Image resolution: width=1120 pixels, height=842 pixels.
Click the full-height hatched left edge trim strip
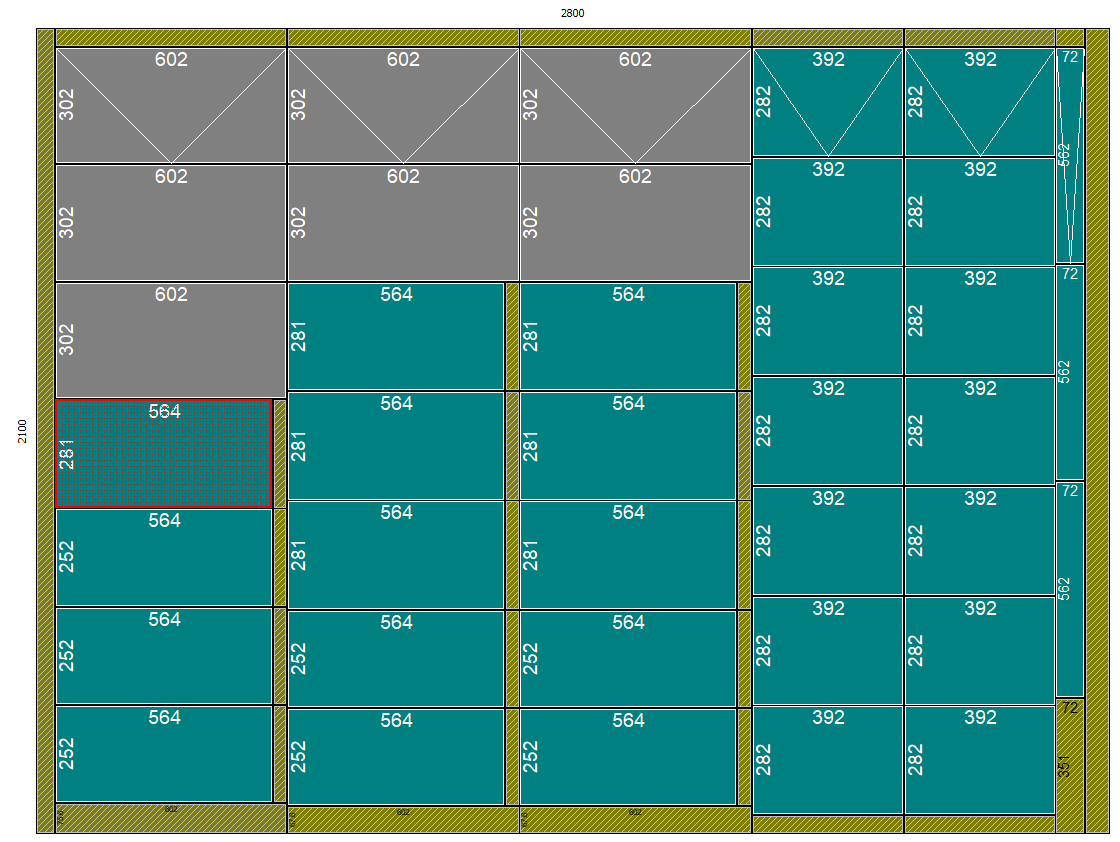(x=45, y=431)
